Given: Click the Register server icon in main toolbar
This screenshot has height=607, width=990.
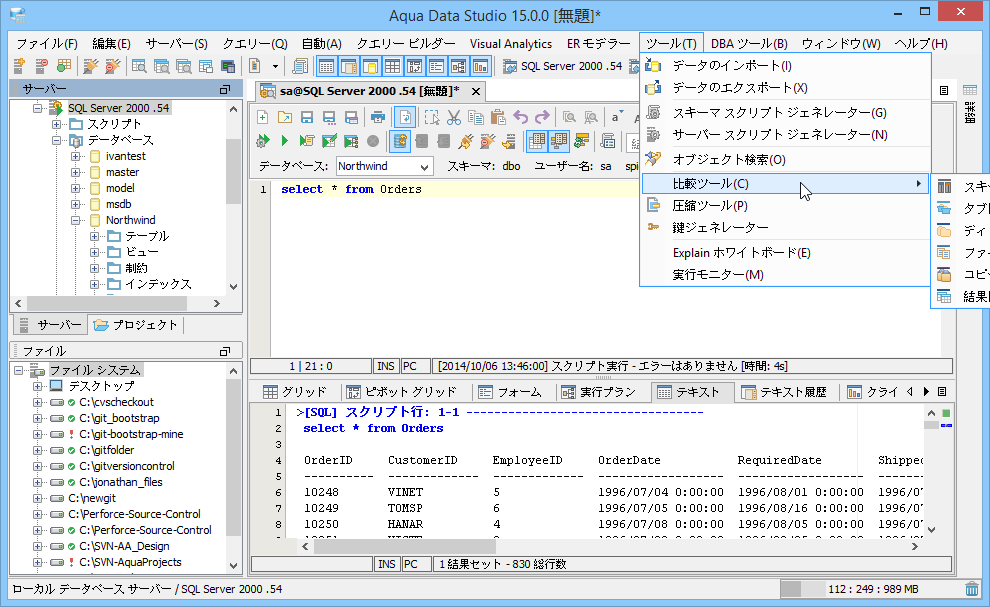Looking at the screenshot, I should tap(19, 66).
